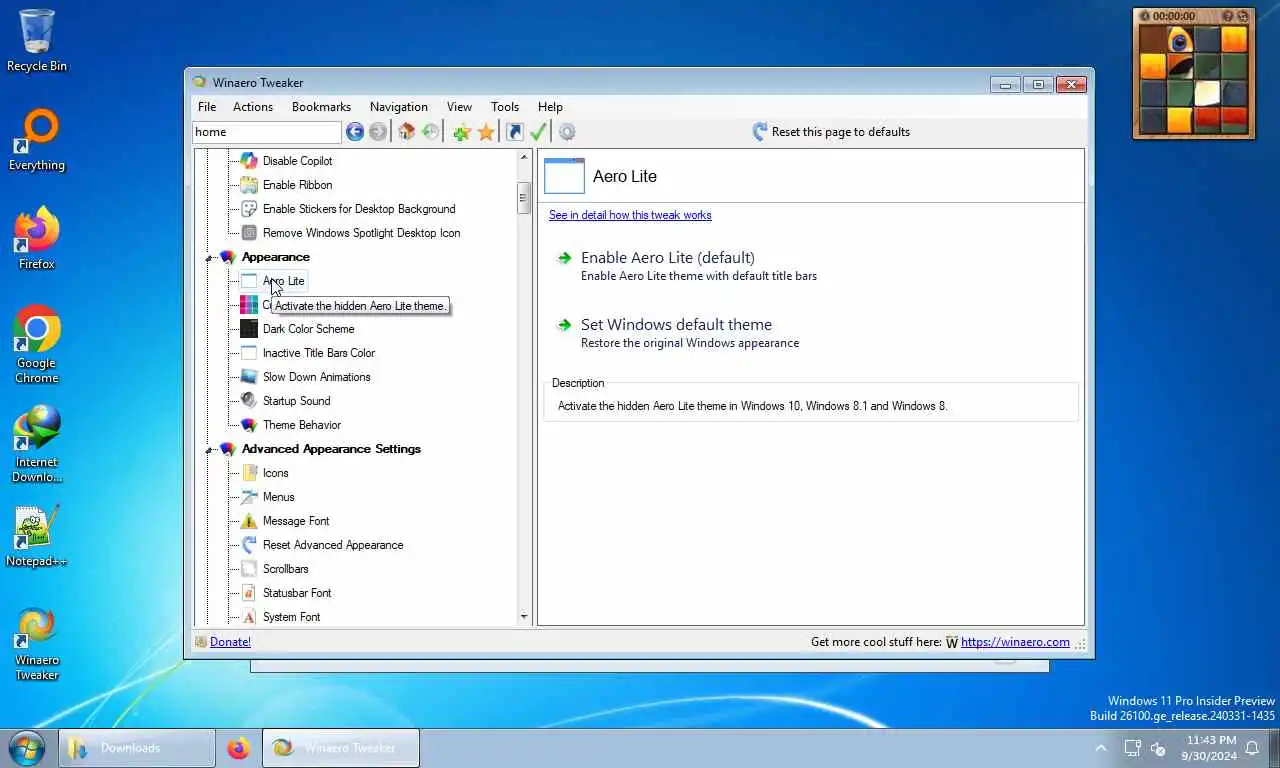Open the Tools menu

[505, 107]
